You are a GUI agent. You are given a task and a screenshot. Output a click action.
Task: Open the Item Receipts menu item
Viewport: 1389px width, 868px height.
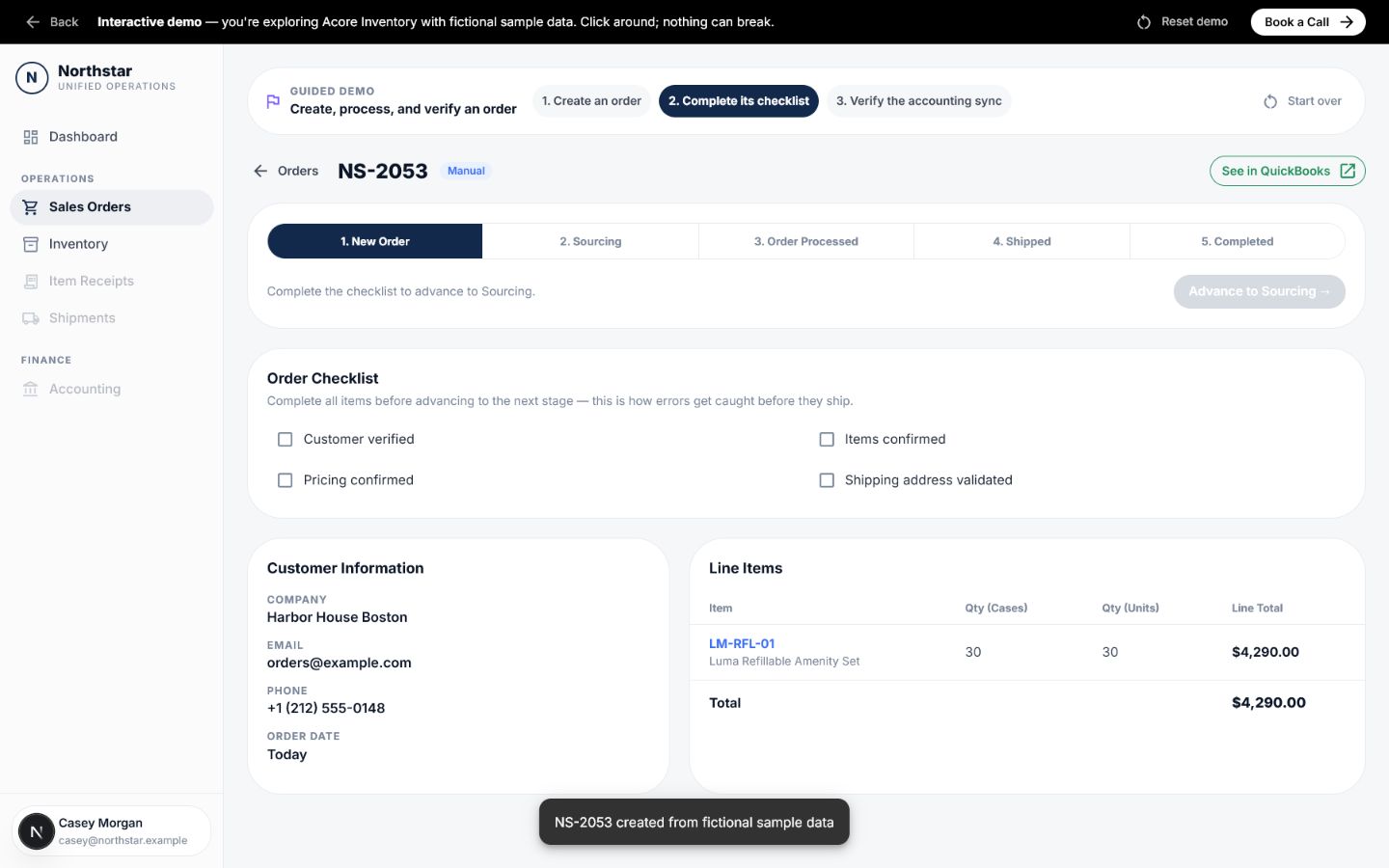tap(112, 282)
